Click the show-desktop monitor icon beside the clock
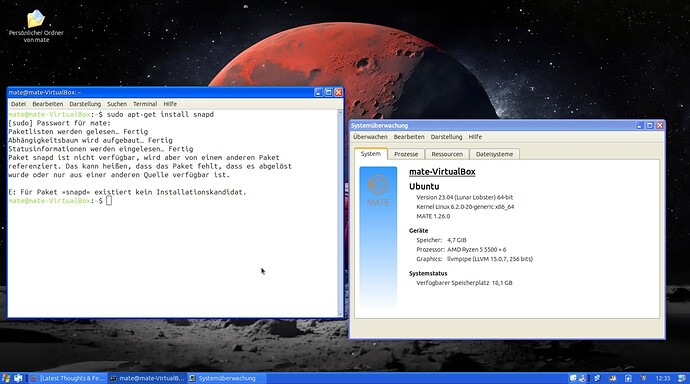 pos(682,378)
